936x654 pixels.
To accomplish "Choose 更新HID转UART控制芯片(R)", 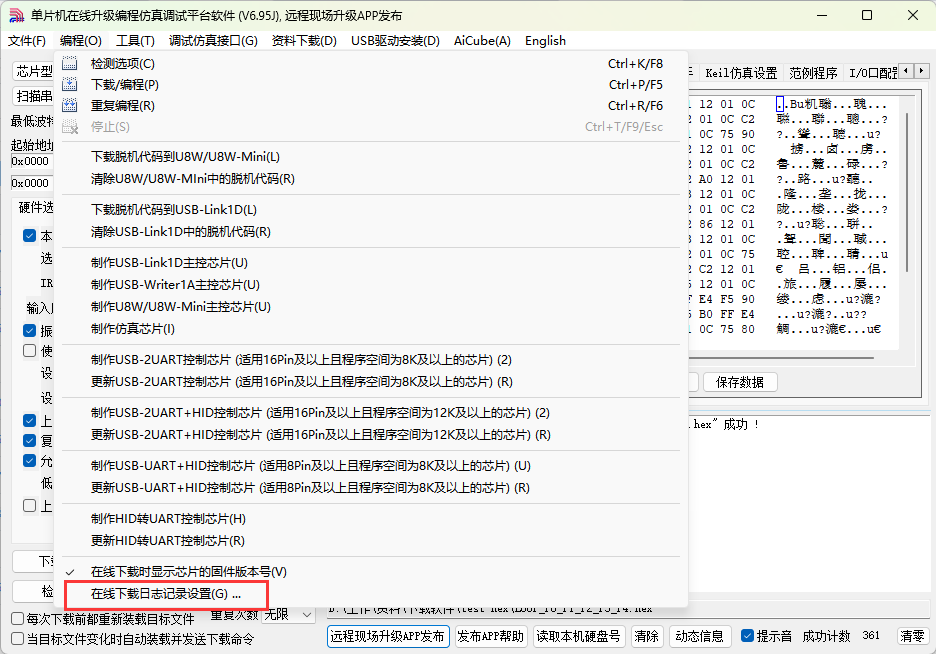I will click(371, 541).
